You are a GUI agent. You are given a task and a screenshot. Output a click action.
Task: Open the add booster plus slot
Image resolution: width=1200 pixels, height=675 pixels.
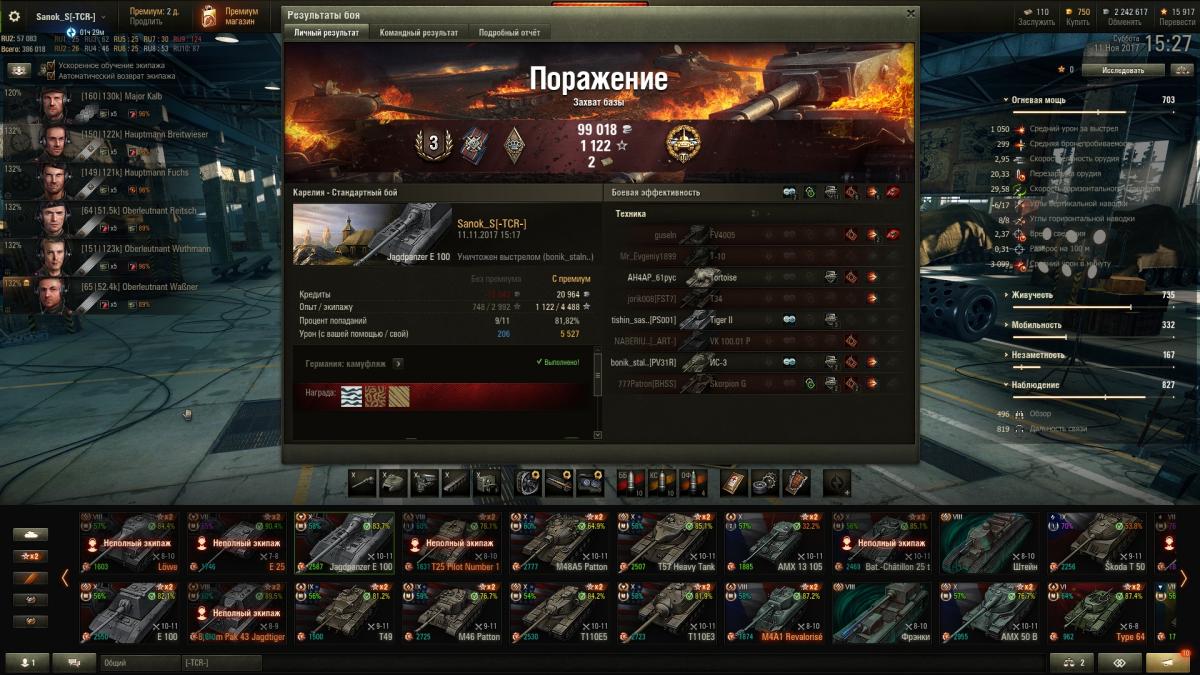click(837, 482)
